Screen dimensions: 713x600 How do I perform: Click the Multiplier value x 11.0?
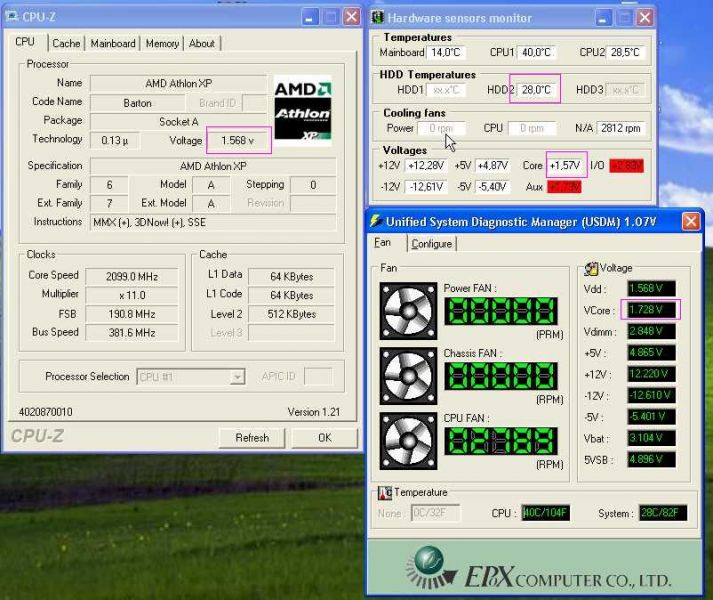[132, 295]
